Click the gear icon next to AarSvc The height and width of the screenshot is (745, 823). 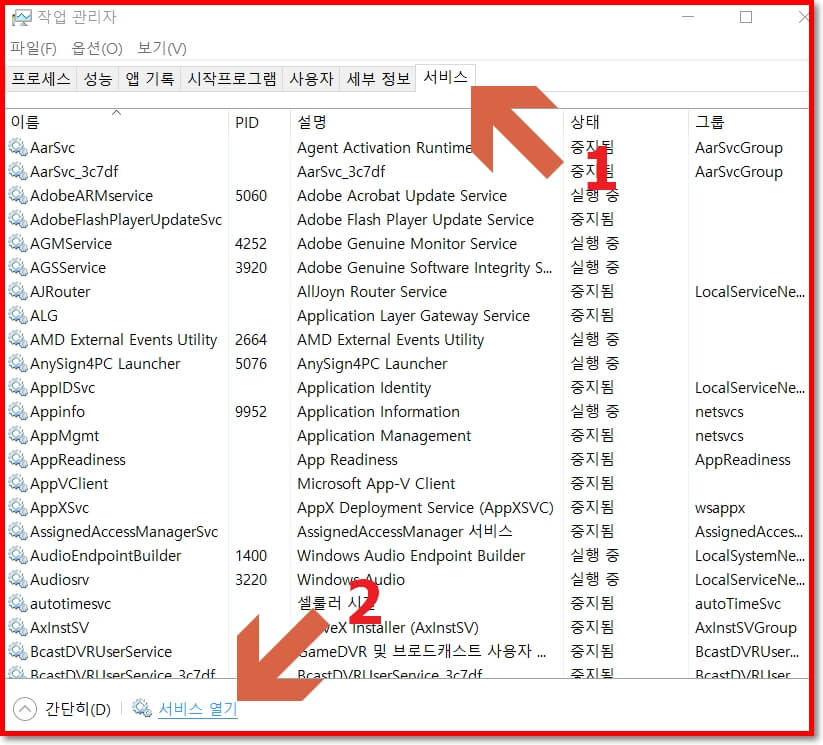(x=18, y=147)
